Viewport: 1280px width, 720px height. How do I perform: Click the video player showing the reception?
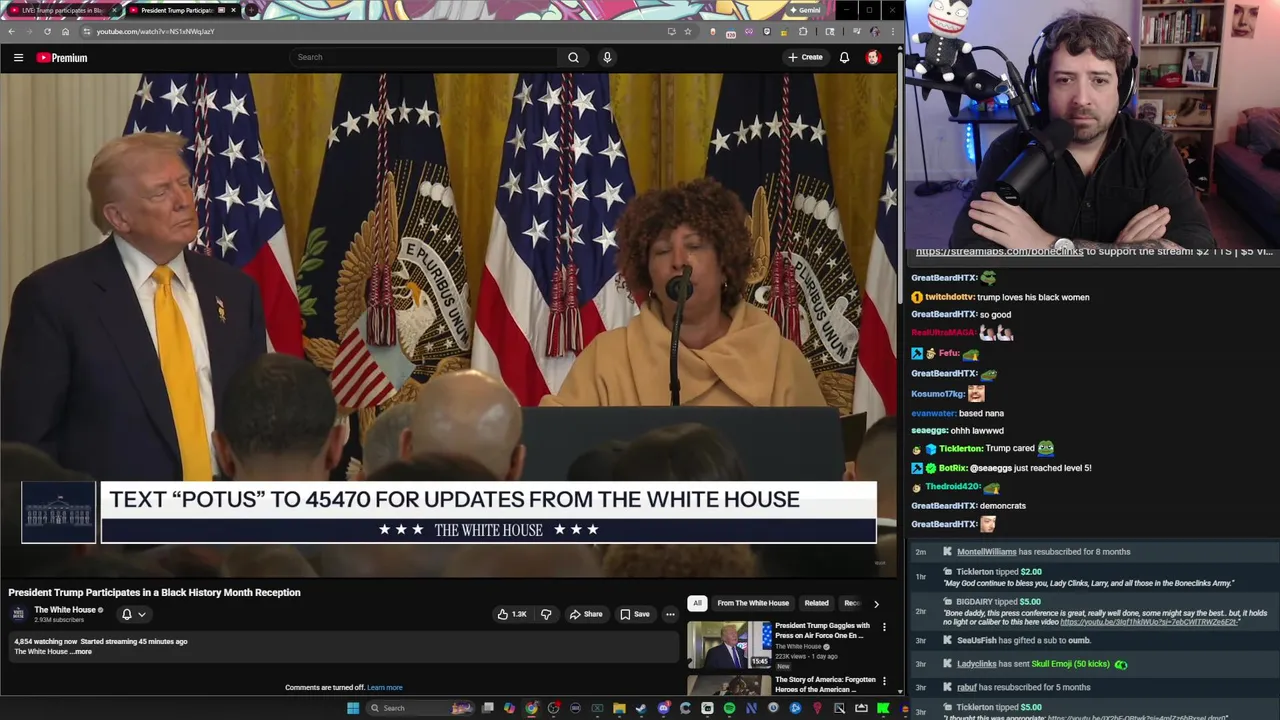point(449,325)
